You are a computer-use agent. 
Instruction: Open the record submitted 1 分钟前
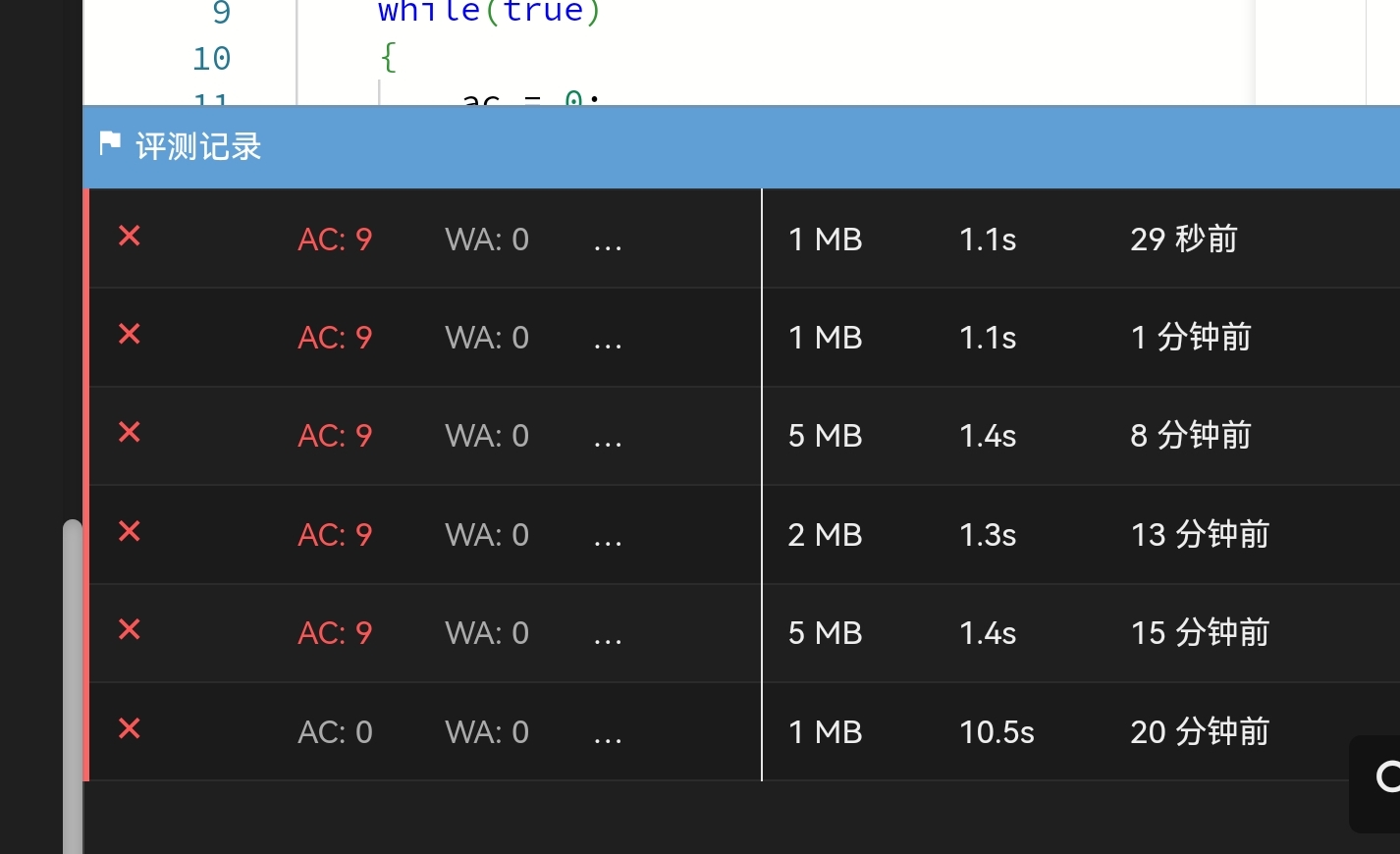point(1190,338)
